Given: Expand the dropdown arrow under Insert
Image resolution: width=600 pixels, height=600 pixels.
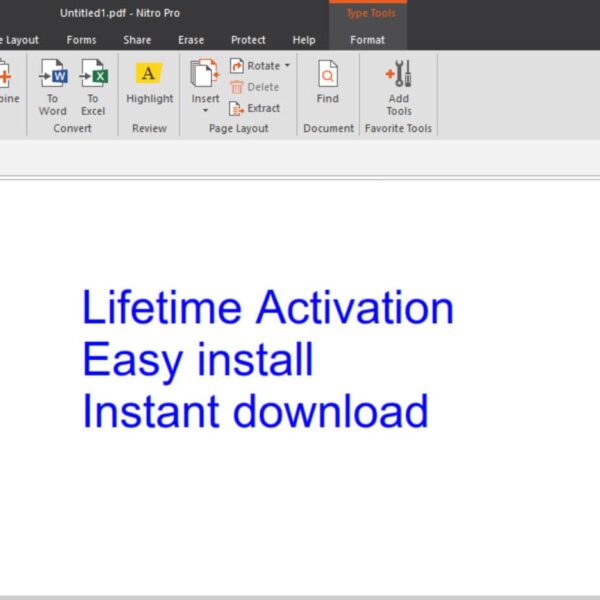Looking at the screenshot, I should point(205,111).
